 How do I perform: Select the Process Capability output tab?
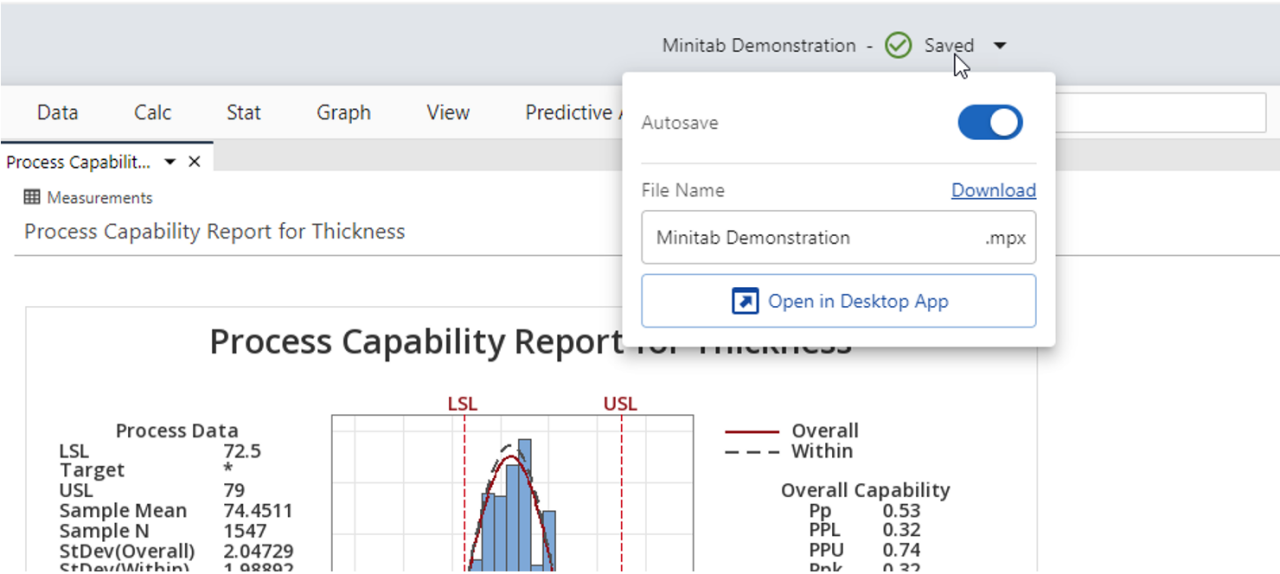click(78, 162)
